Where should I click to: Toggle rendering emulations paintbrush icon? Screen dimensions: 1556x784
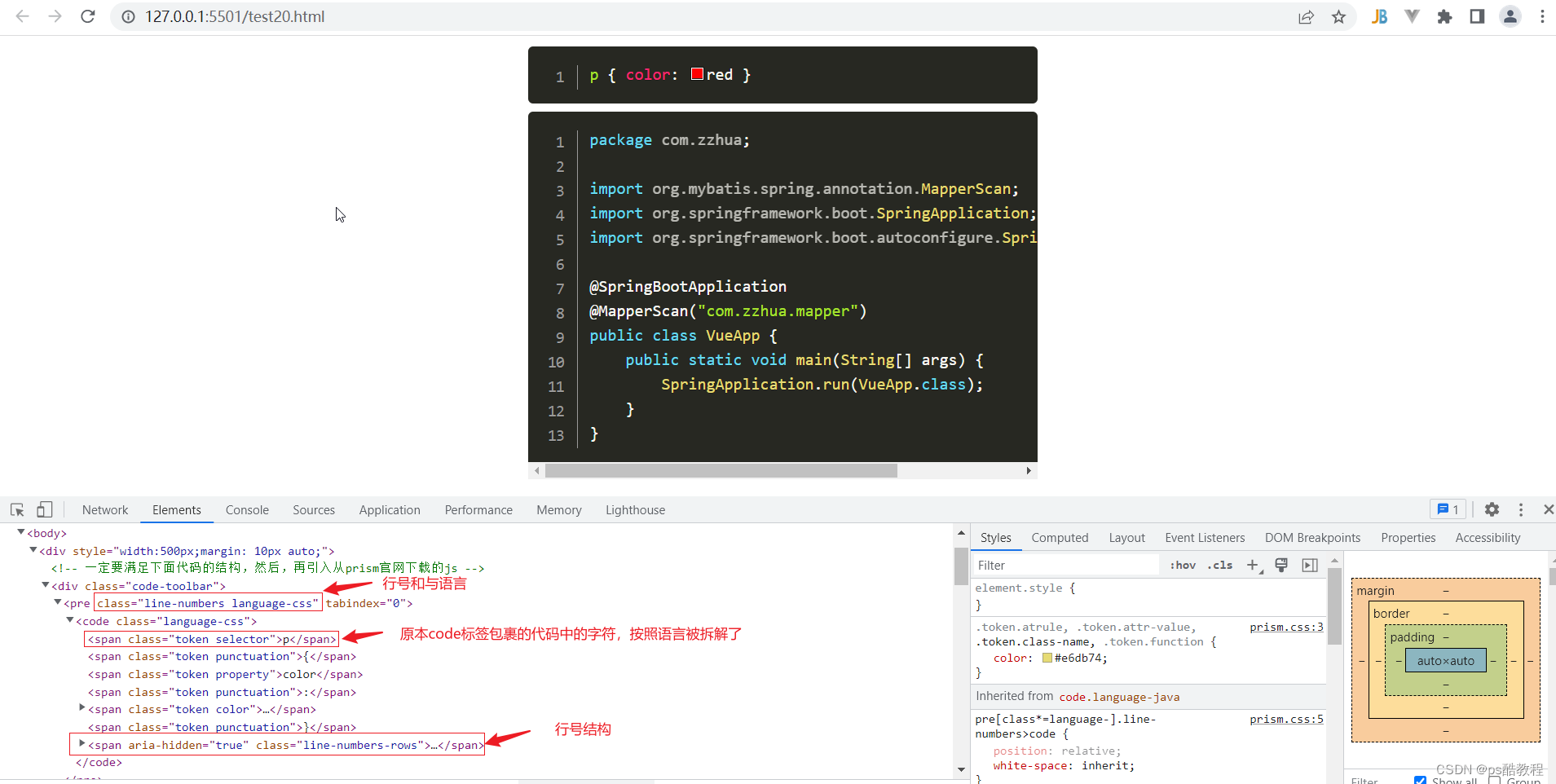click(1281, 565)
